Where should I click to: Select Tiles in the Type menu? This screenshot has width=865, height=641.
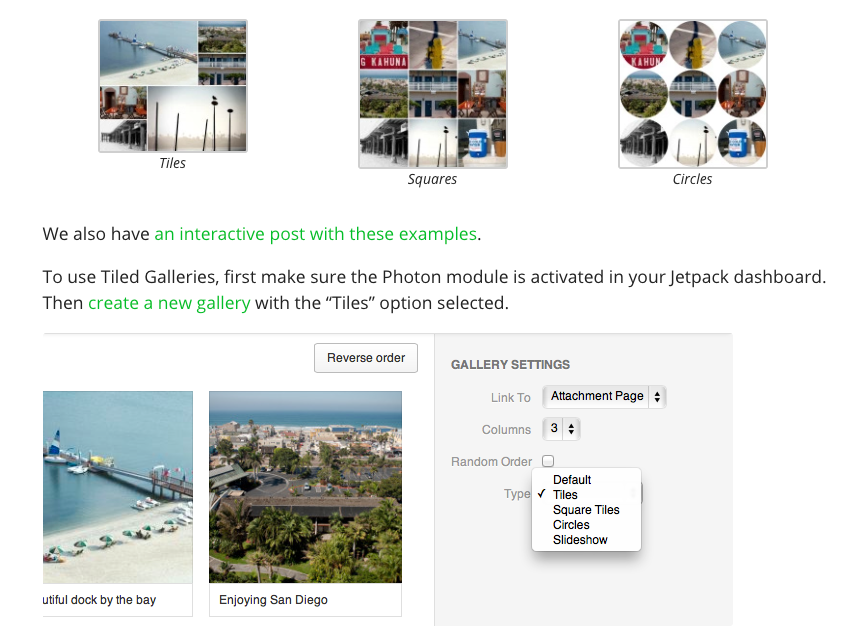(x=565, y=495)
